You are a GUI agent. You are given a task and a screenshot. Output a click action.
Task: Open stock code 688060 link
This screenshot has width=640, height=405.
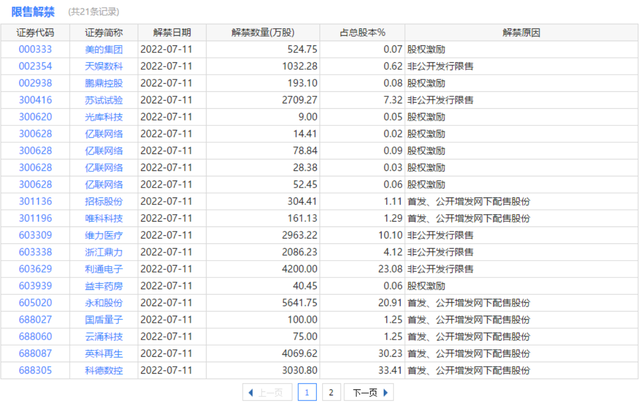[35, 336]
